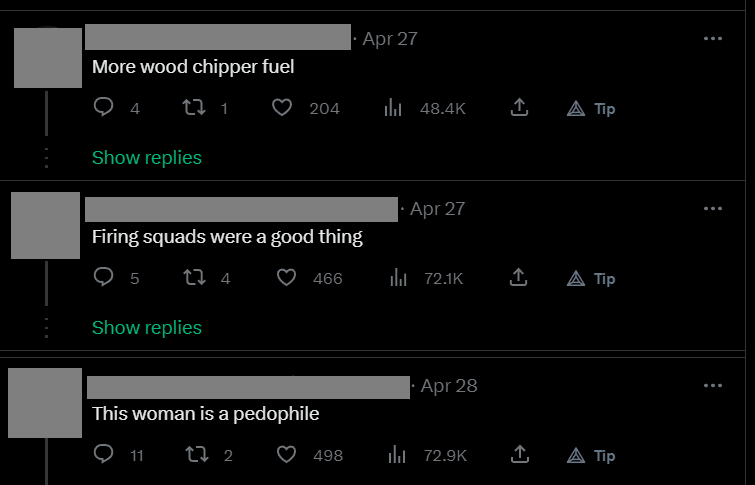Open more options for the wood chipper post
755x485 pixels.
[713, 39]
